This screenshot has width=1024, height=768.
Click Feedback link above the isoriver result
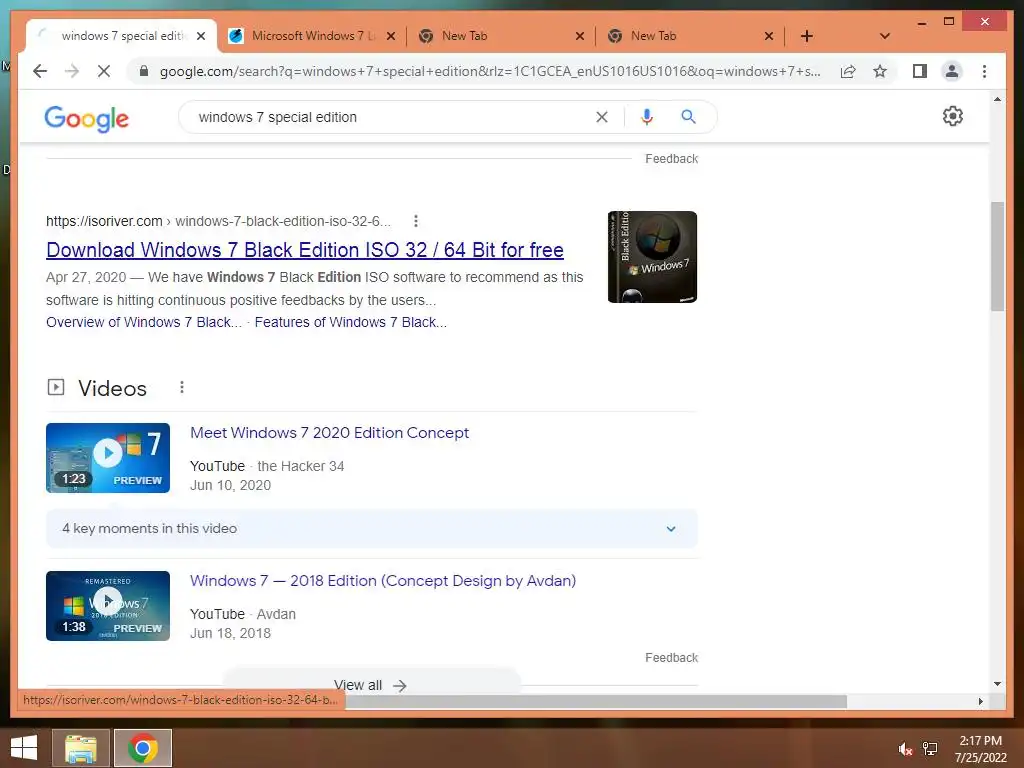pyautogui.click(x=671, y=159)
